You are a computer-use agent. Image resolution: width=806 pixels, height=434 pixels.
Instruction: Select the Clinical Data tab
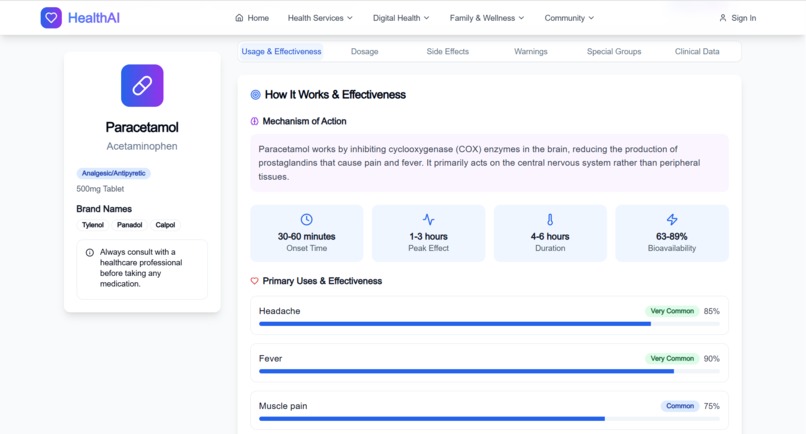pos(697,51)
